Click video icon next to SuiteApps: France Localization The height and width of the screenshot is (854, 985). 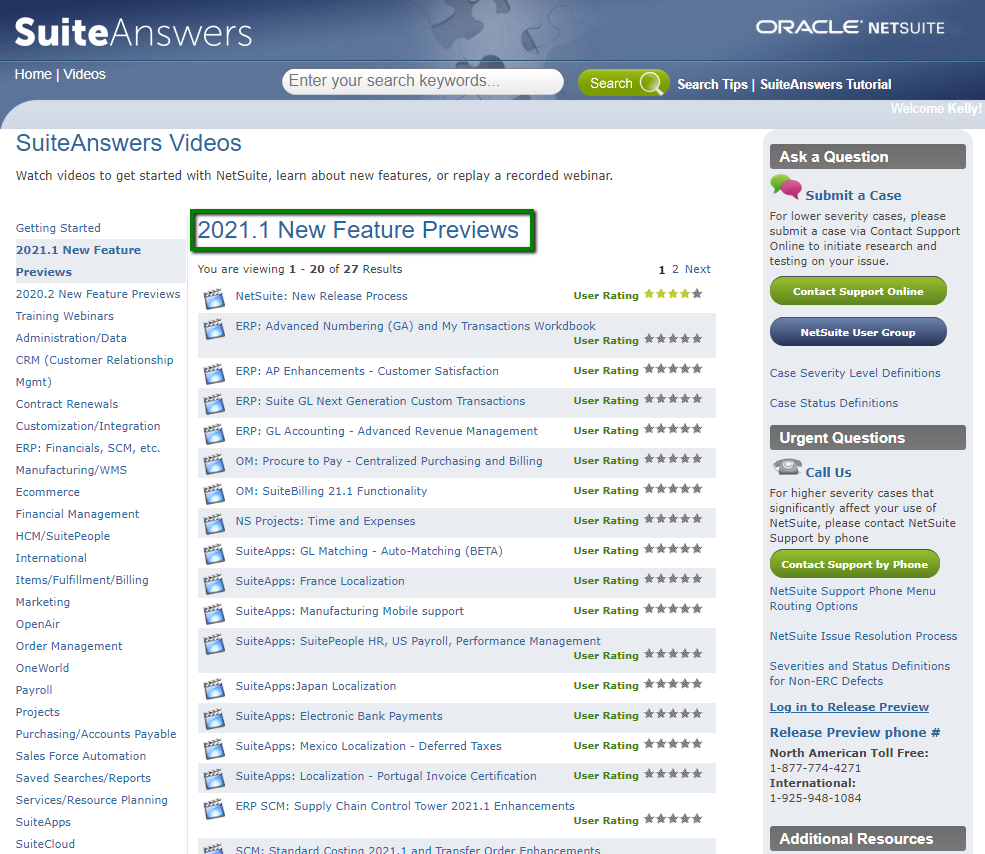213,583
